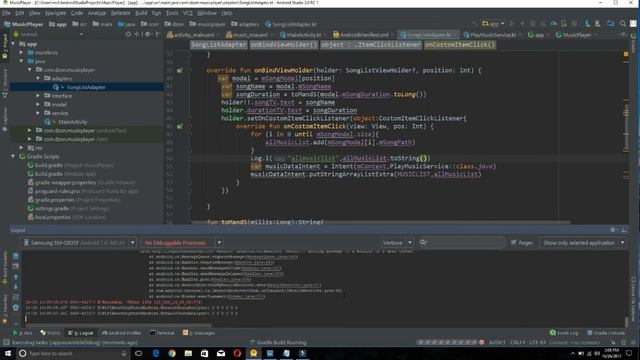The height and width of the screenshot is (360, 640).
Task: Open the Run tool window
Action: [x=22, y=333]
